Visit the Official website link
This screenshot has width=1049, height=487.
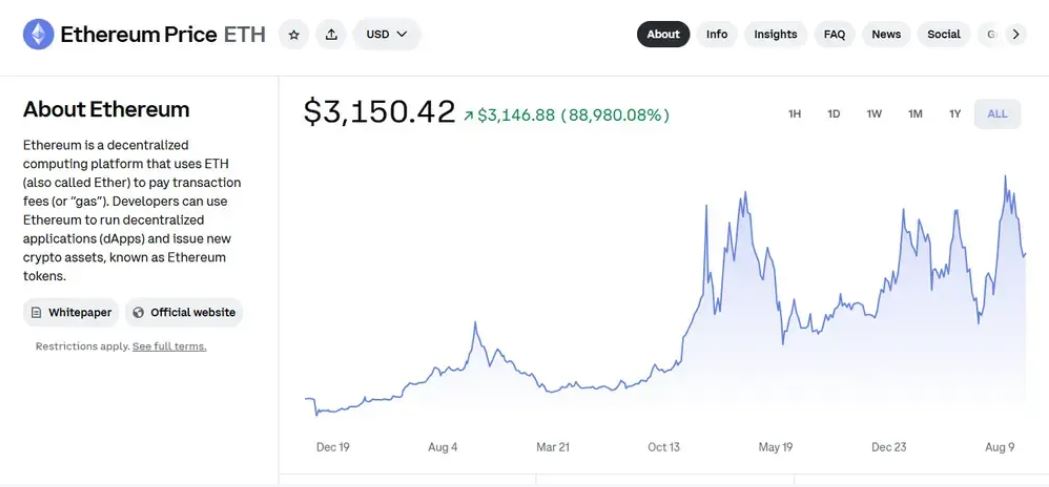click(184, 312)
